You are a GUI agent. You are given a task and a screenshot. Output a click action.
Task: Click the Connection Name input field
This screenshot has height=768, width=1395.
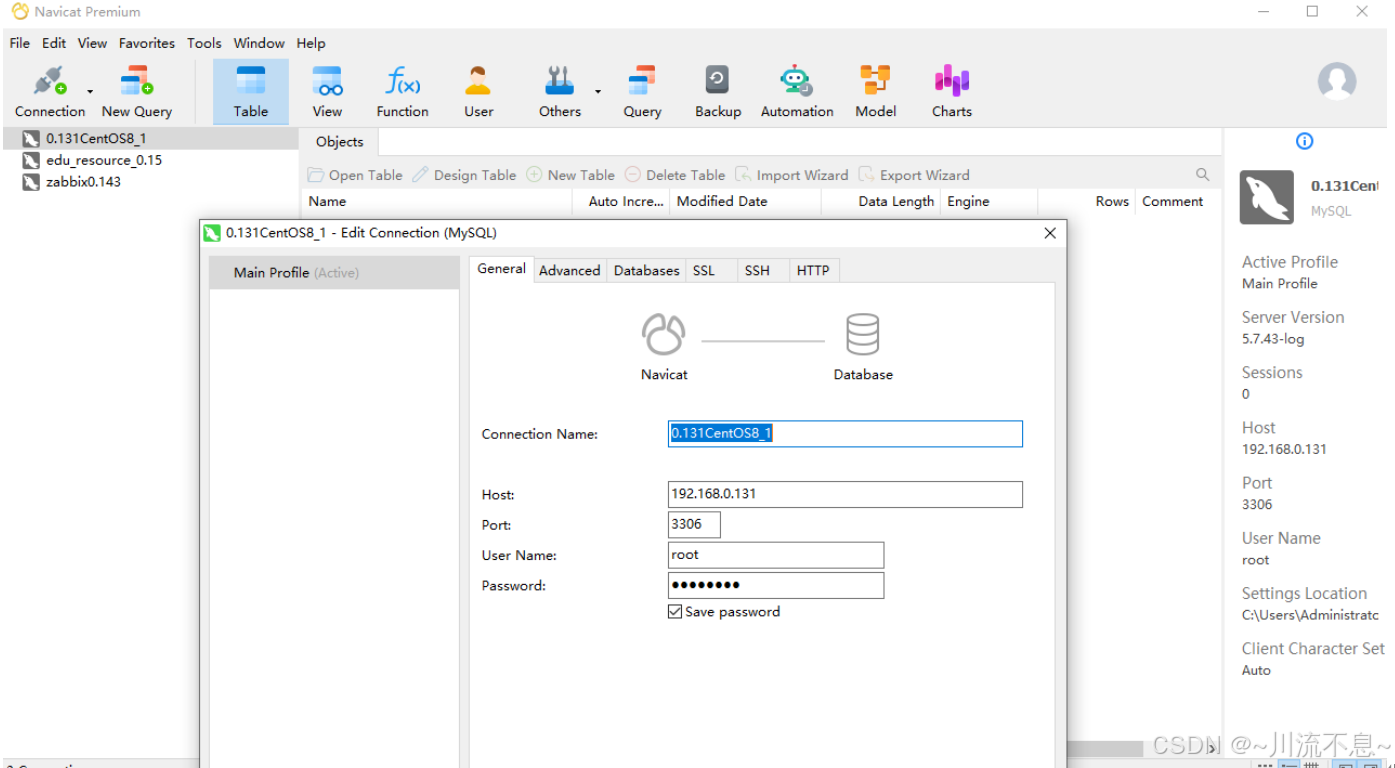pyautogui.click(x=845, y=433)
